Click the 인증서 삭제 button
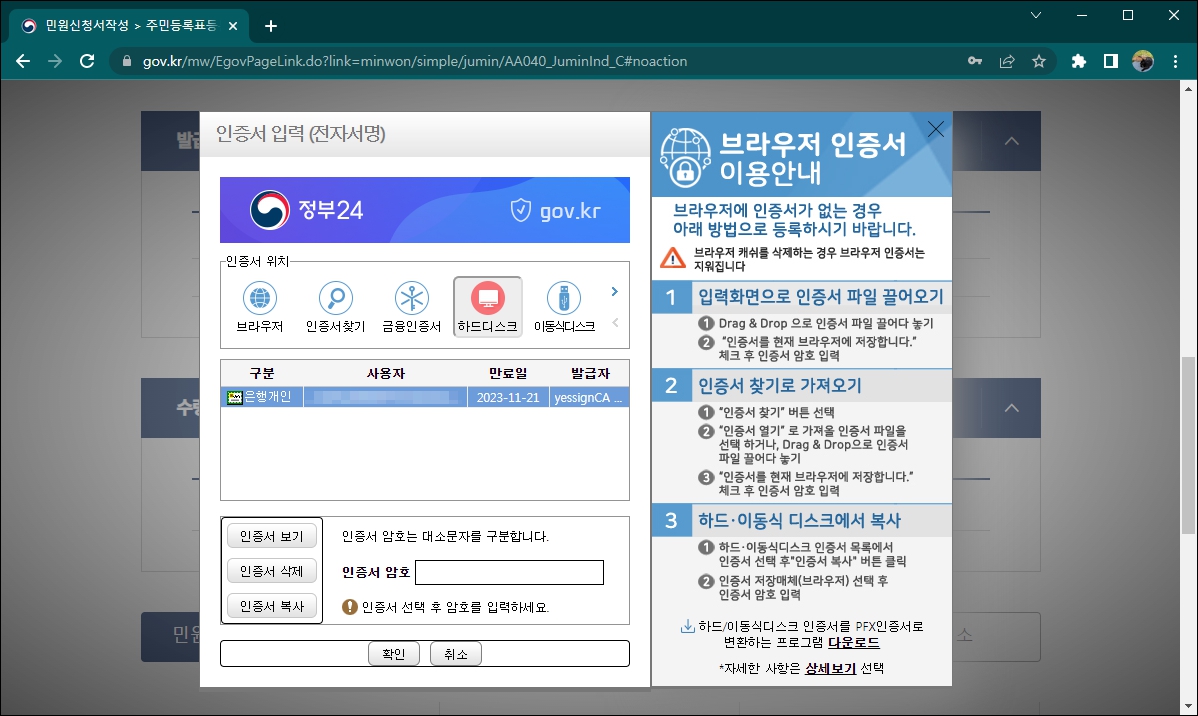This screenshot has width=1198, height=716. 271,570
